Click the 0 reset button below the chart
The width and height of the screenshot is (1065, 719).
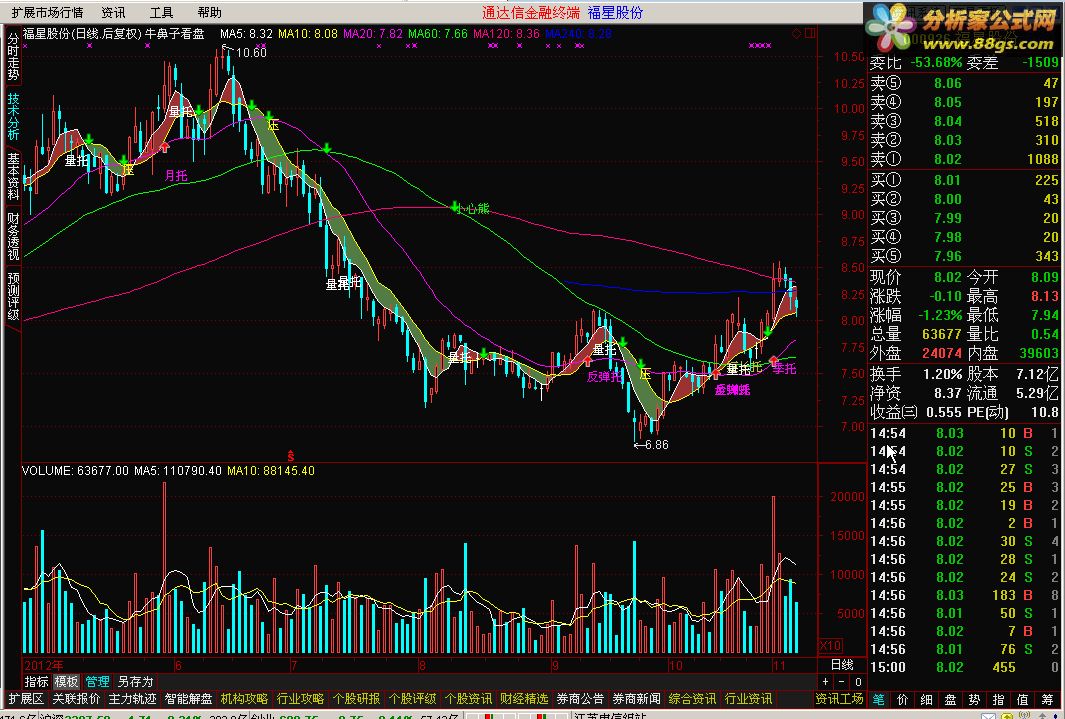[x=859, y=682]
